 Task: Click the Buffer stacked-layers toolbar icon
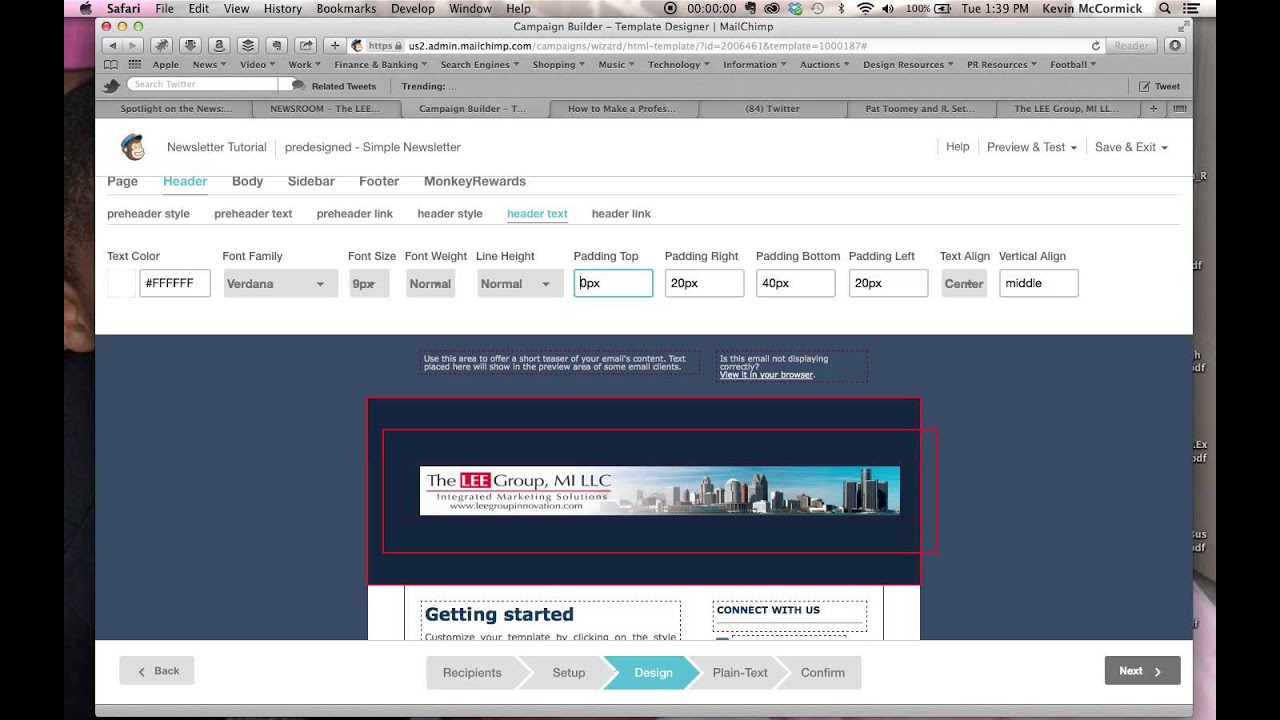coord(248,46)
